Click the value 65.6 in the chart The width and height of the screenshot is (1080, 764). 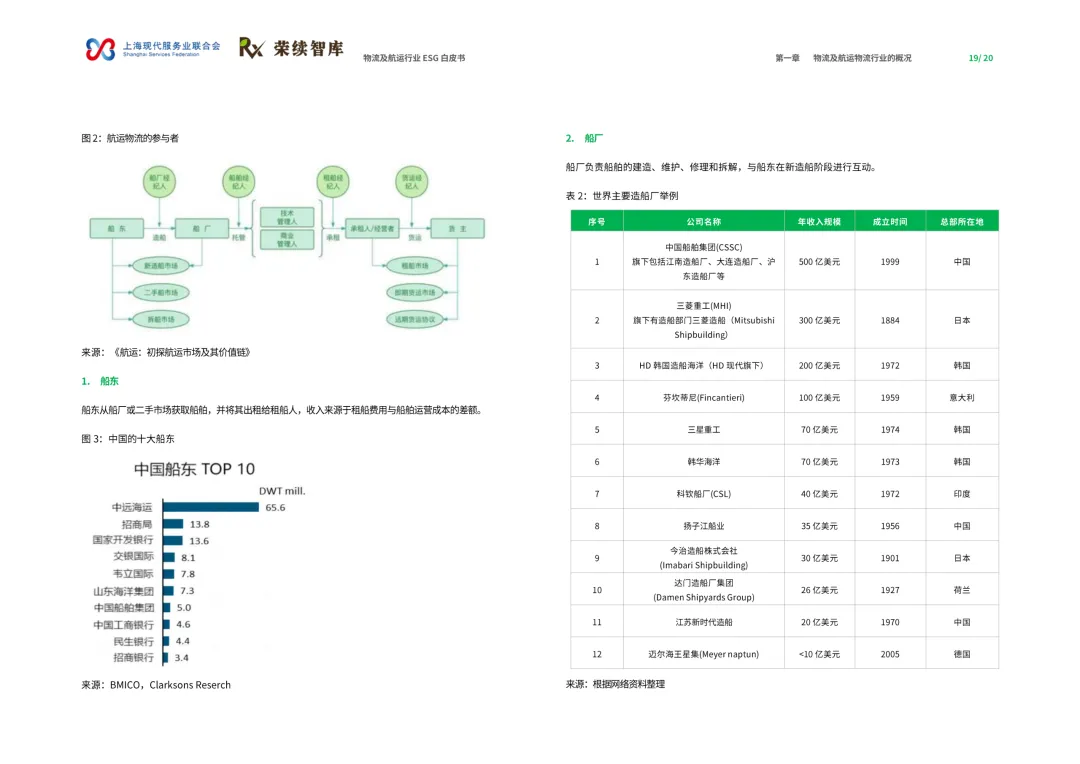(276, 508)
